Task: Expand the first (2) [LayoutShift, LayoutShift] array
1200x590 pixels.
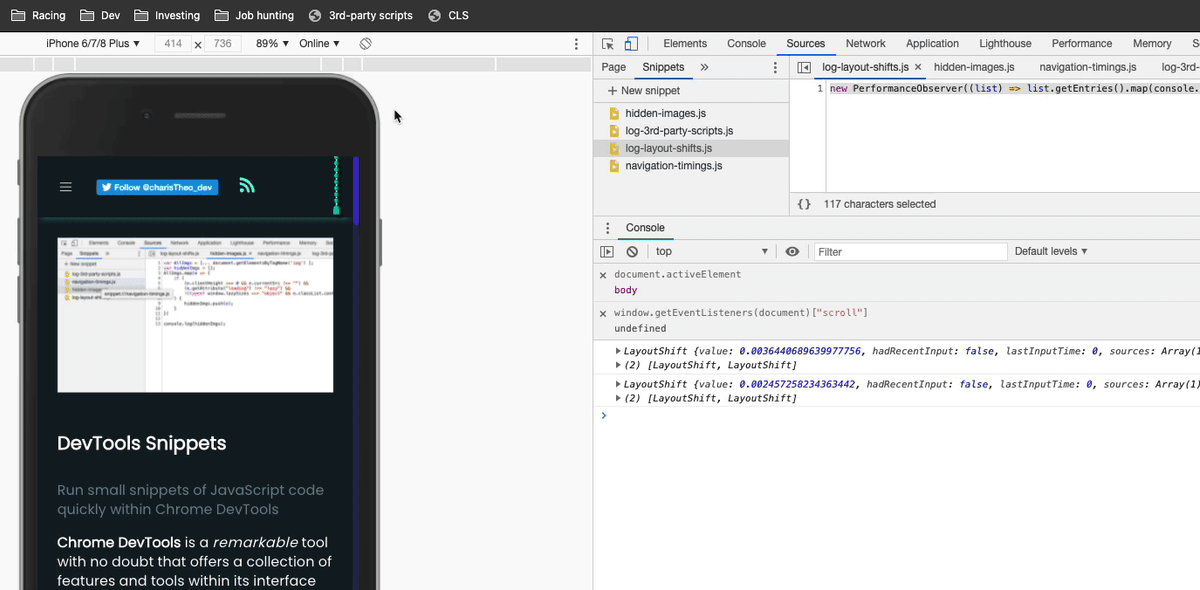Action: click(618, 365)
